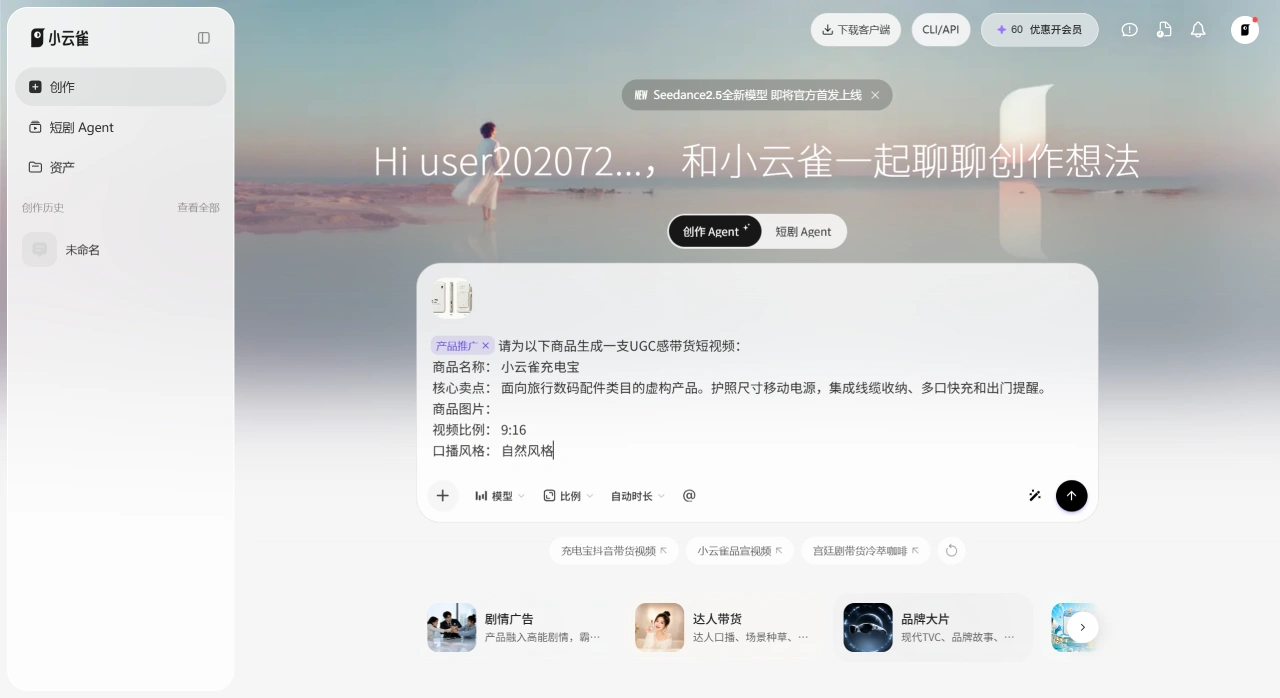Switch to 短剧 Agent tab
1280x698 pixels.
coord(803,231)
